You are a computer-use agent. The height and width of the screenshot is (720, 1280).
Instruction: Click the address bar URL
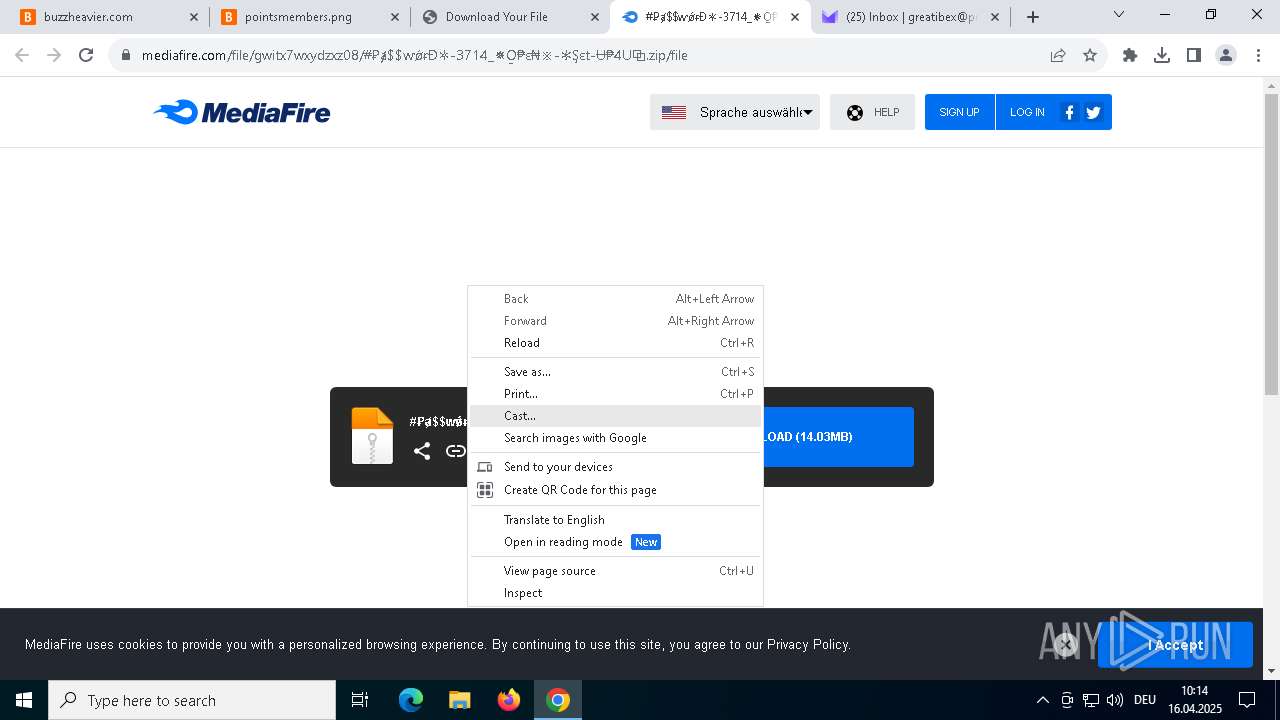coord(415,55)
